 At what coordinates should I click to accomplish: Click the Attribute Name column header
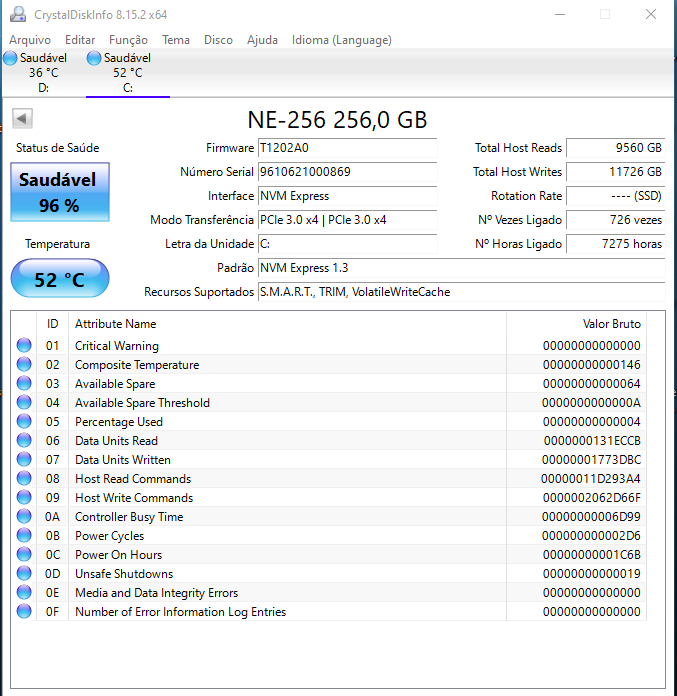[287, 324]
